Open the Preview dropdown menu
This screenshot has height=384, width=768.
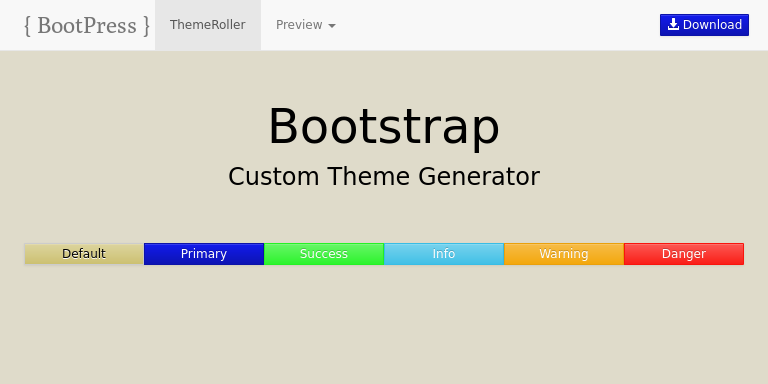click(x=306, y=25)
